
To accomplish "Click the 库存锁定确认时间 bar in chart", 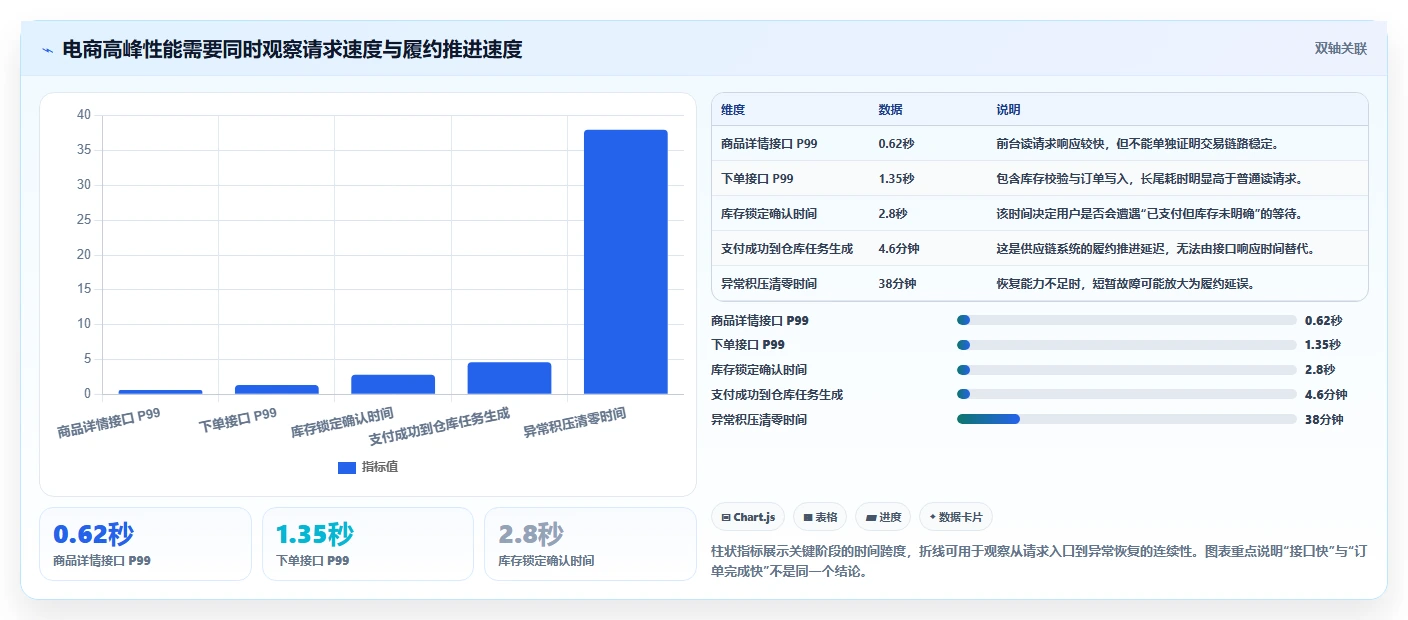I will [393, 384].
